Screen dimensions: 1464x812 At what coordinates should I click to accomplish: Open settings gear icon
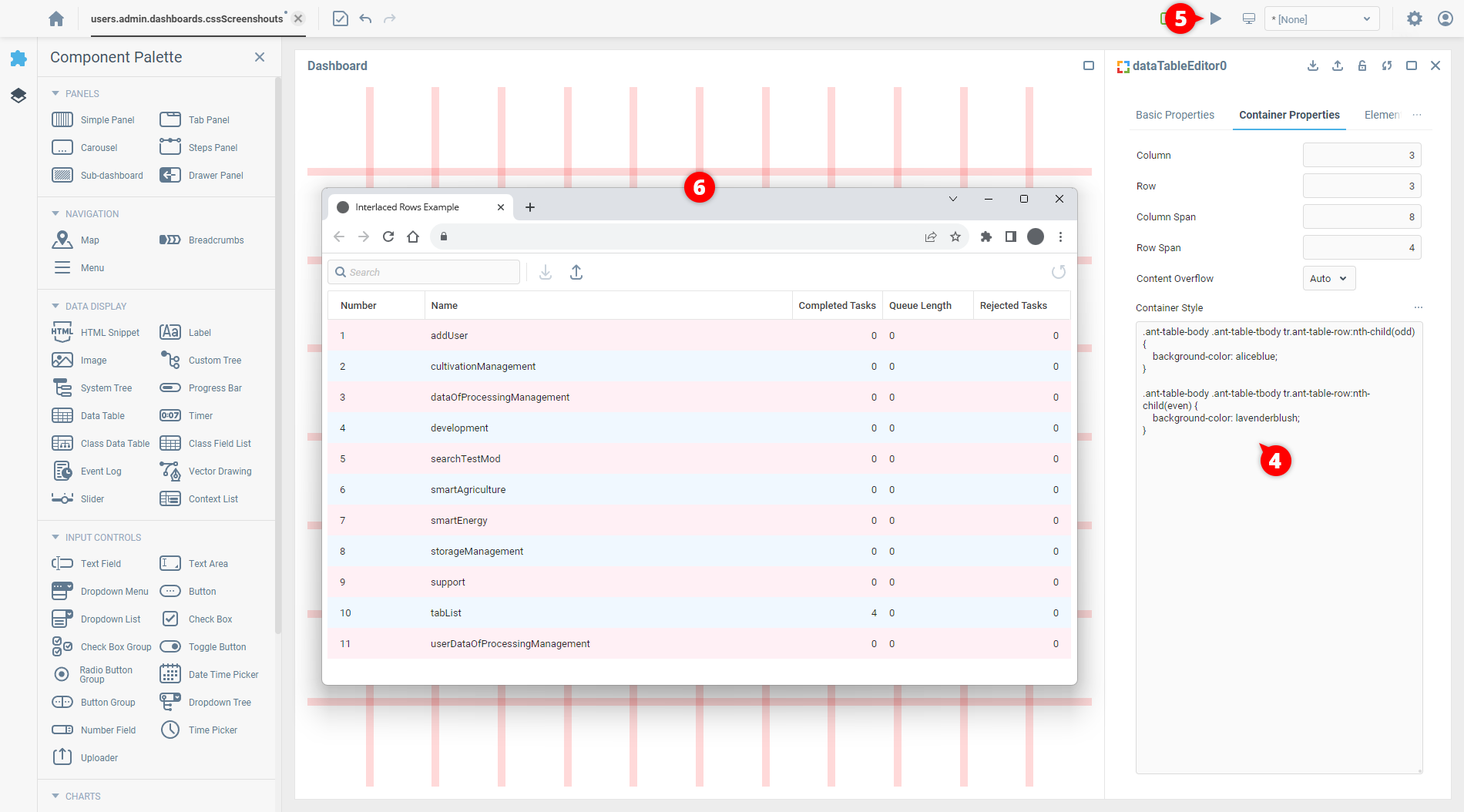click(x=1415, y=18)
